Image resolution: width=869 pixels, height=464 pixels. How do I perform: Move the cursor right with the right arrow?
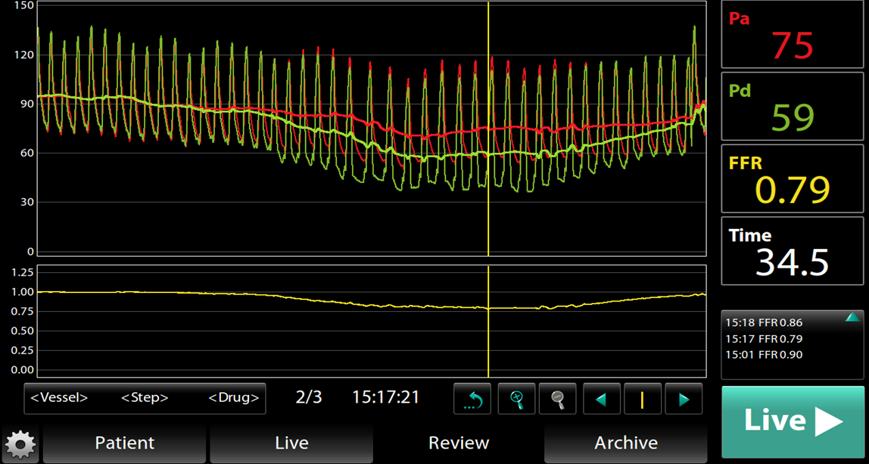pos(684,399)
